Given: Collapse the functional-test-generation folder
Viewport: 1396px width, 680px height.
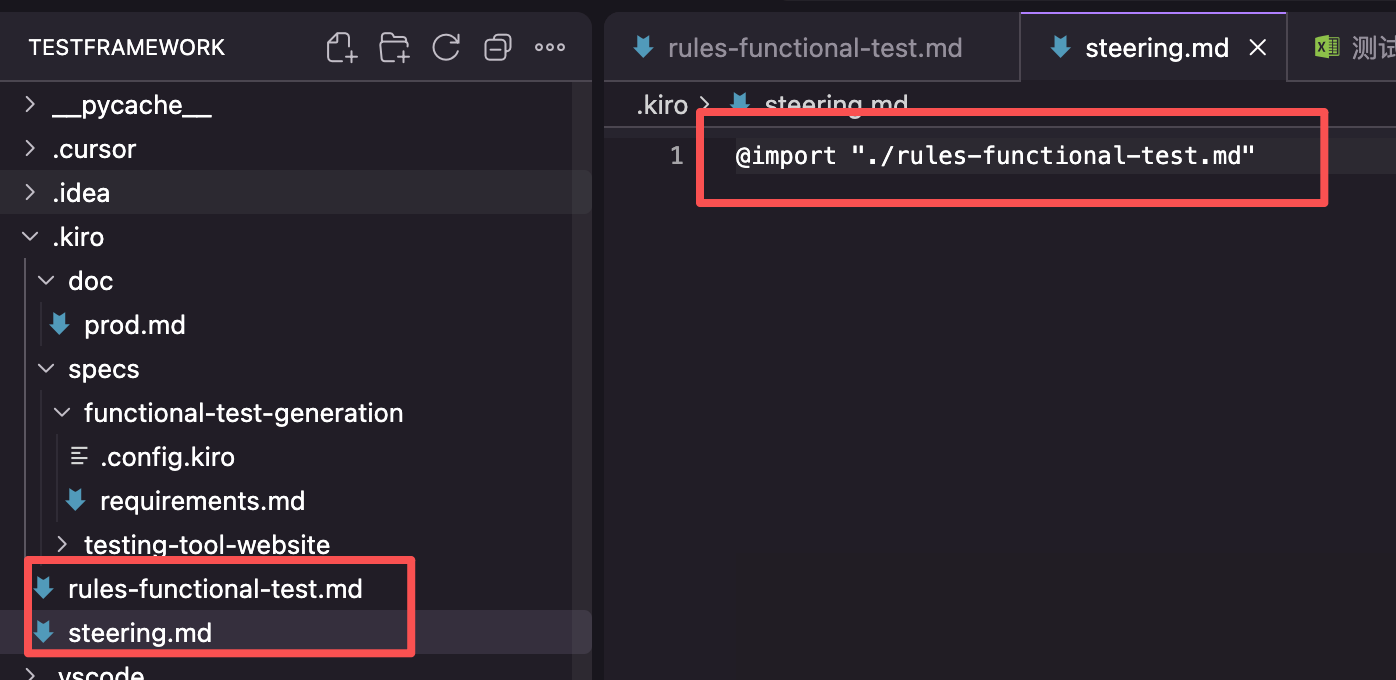Looking at the screenshot, I should click(62, 413).
